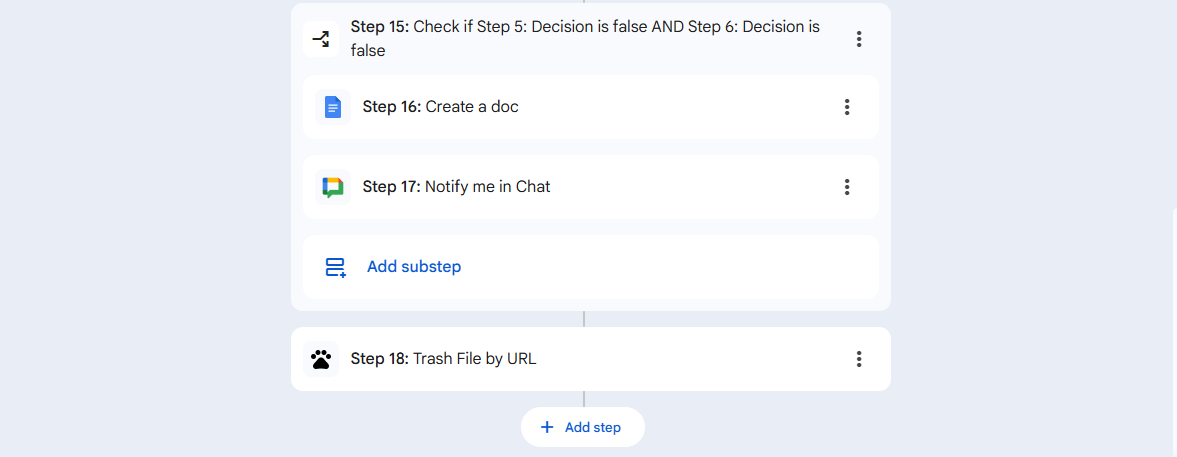
Task: Click the decision branch icon on Step 15
Action: click(321, 39)
